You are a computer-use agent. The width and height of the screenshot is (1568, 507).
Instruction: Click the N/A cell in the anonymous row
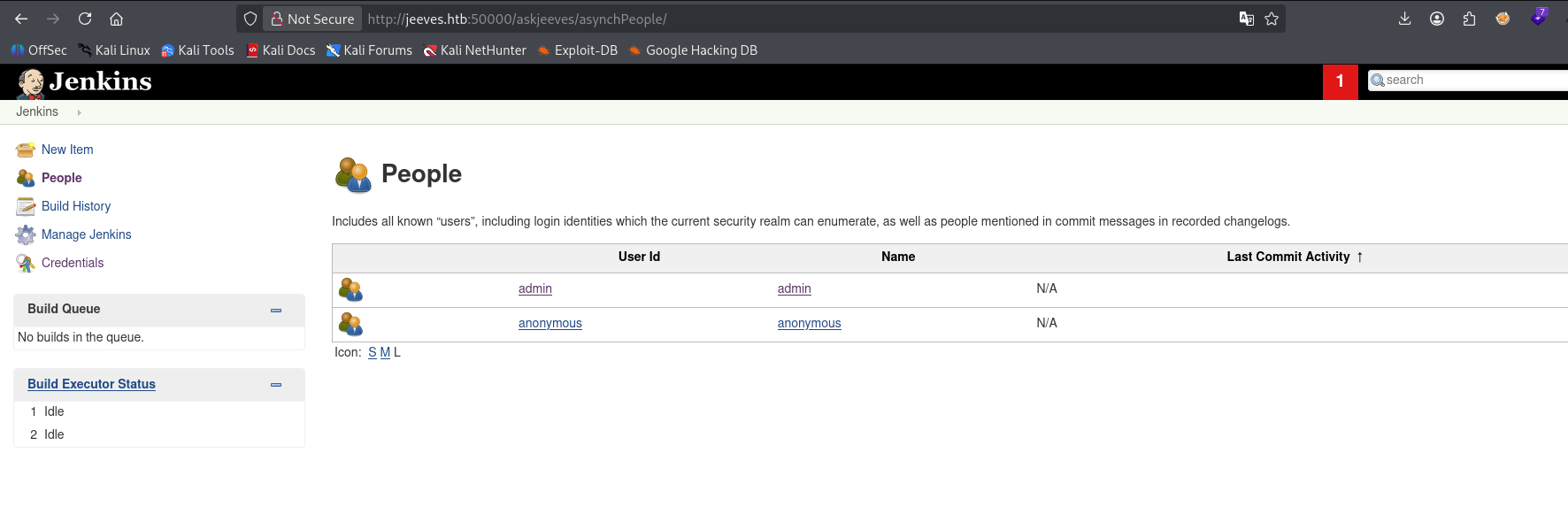(1047, 323)
